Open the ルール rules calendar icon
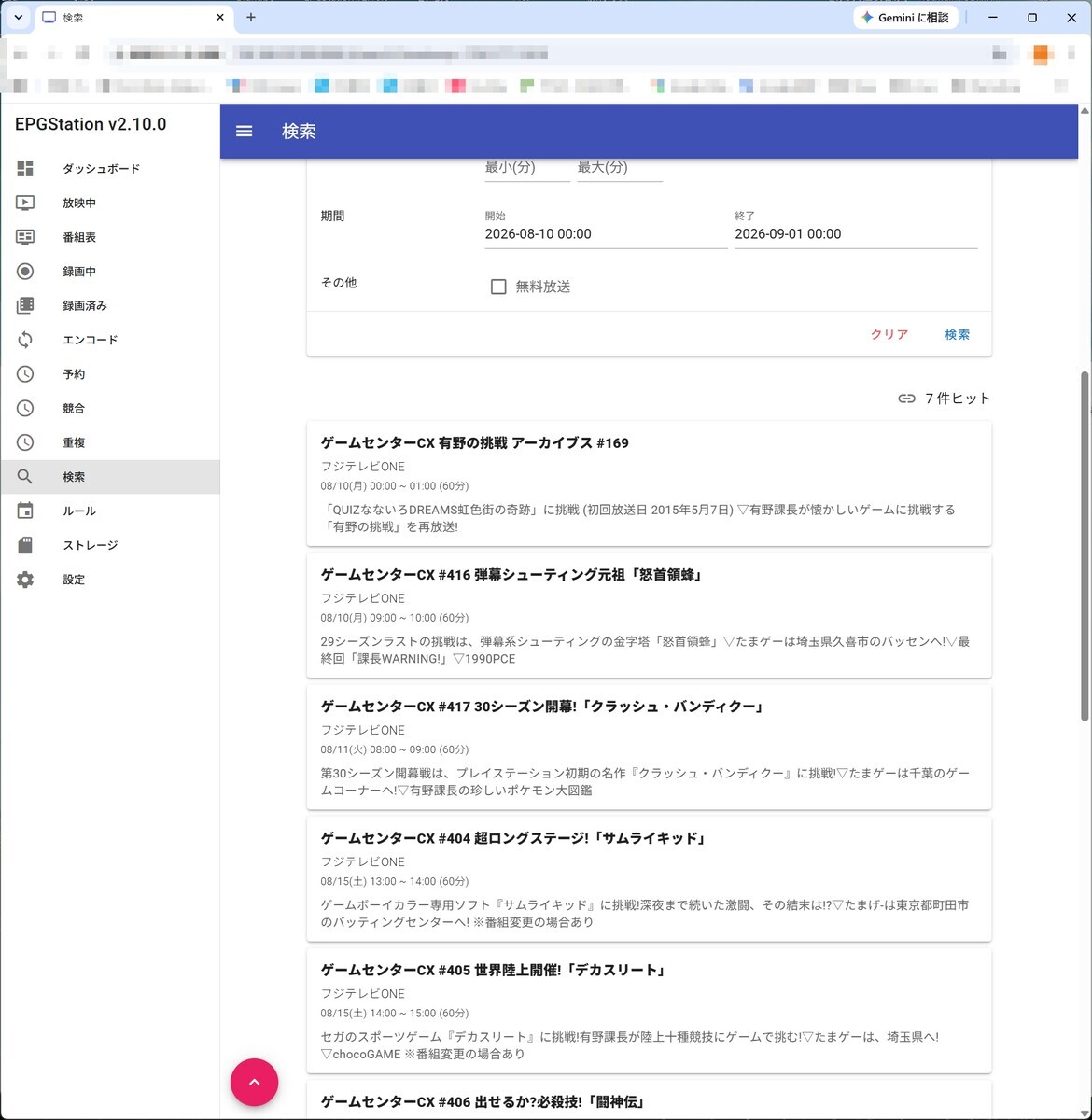This screenshot has height=1120, width=1092. (x=25, y=511)
